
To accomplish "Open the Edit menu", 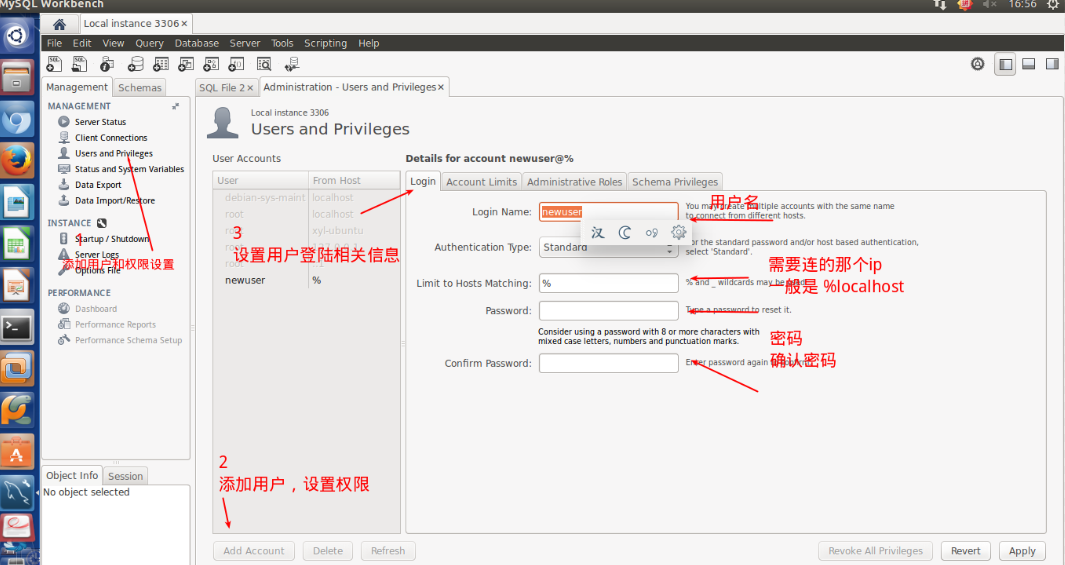I will coord(82,43).
